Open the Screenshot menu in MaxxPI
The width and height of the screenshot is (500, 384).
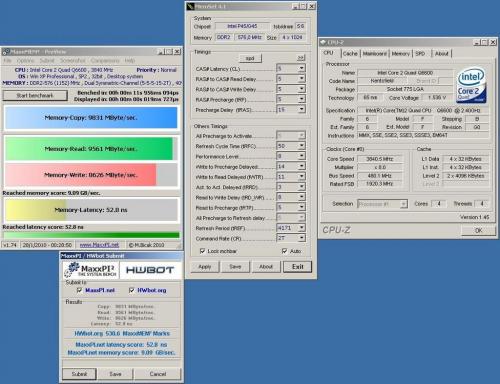coord(72,60)
